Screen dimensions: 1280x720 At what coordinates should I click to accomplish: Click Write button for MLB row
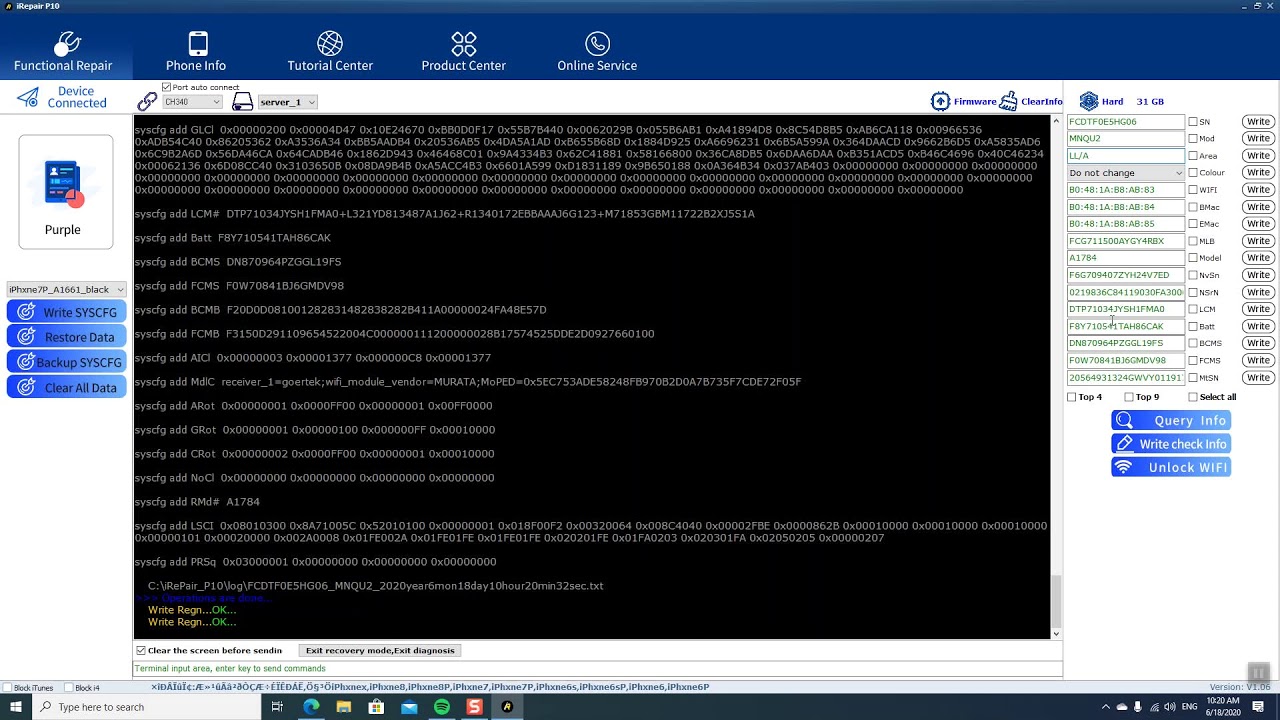[x=1258, y=241]
